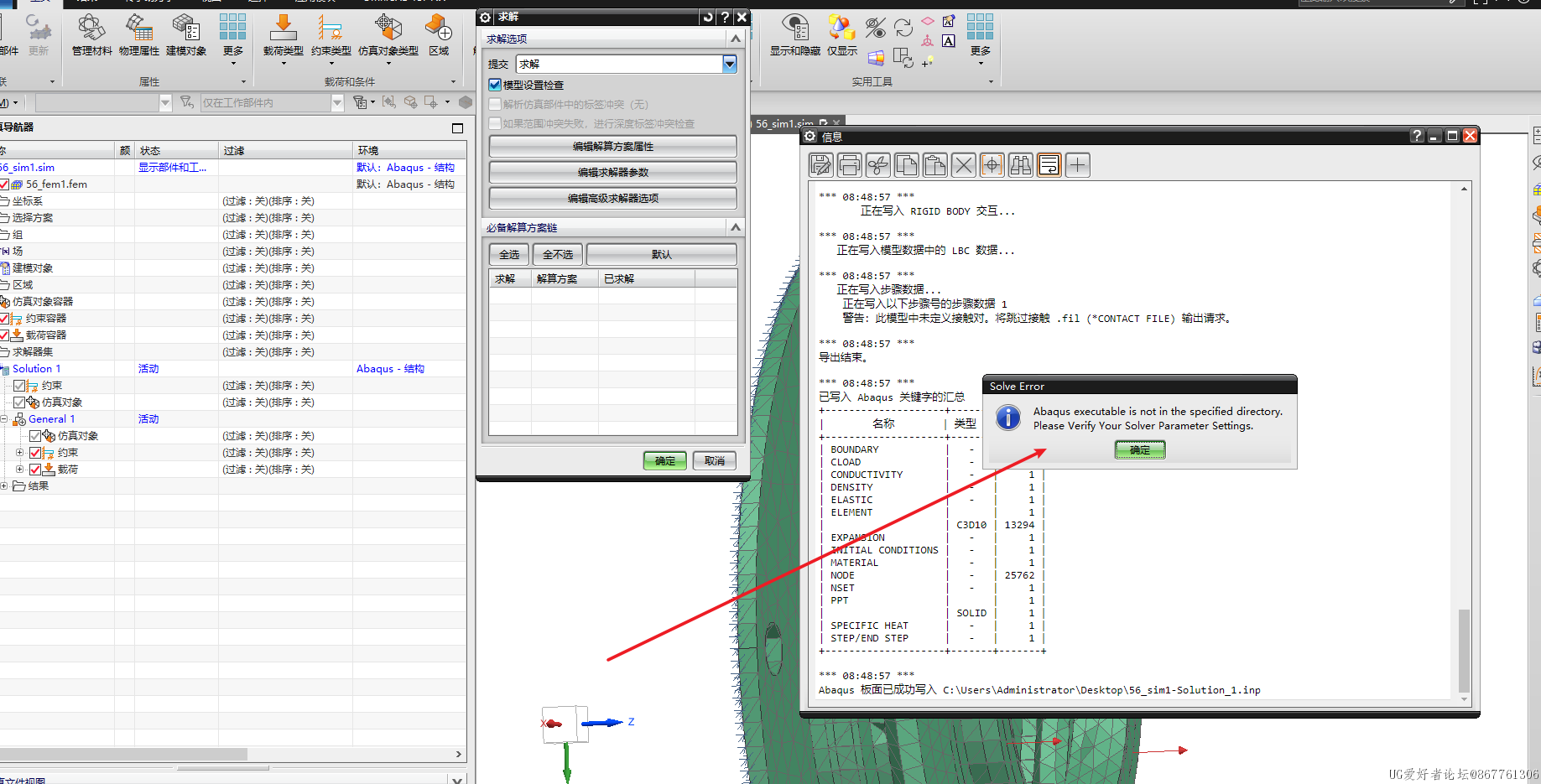Click 取消 in the 求解 dialog

click(715, 461)
